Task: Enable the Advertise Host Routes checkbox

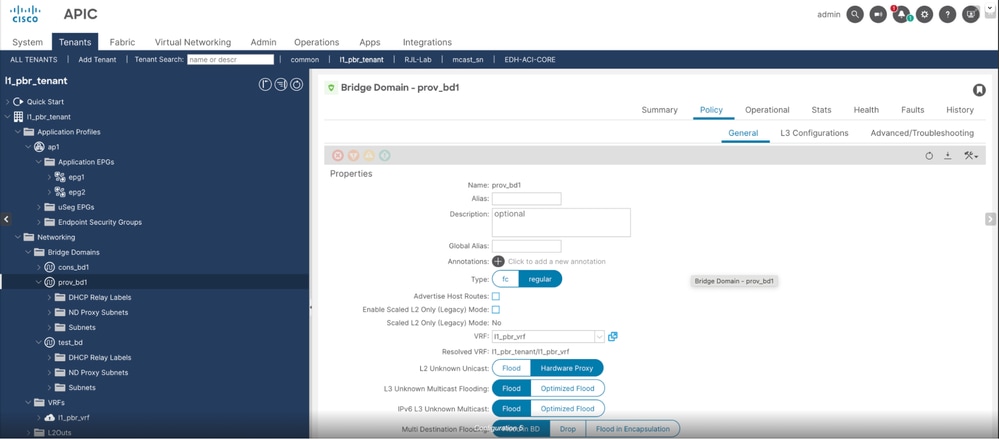Action: 496,296
